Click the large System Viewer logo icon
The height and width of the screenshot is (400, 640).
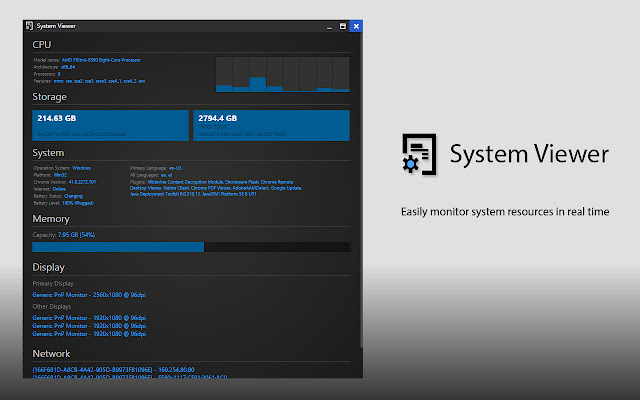[419, 154]
